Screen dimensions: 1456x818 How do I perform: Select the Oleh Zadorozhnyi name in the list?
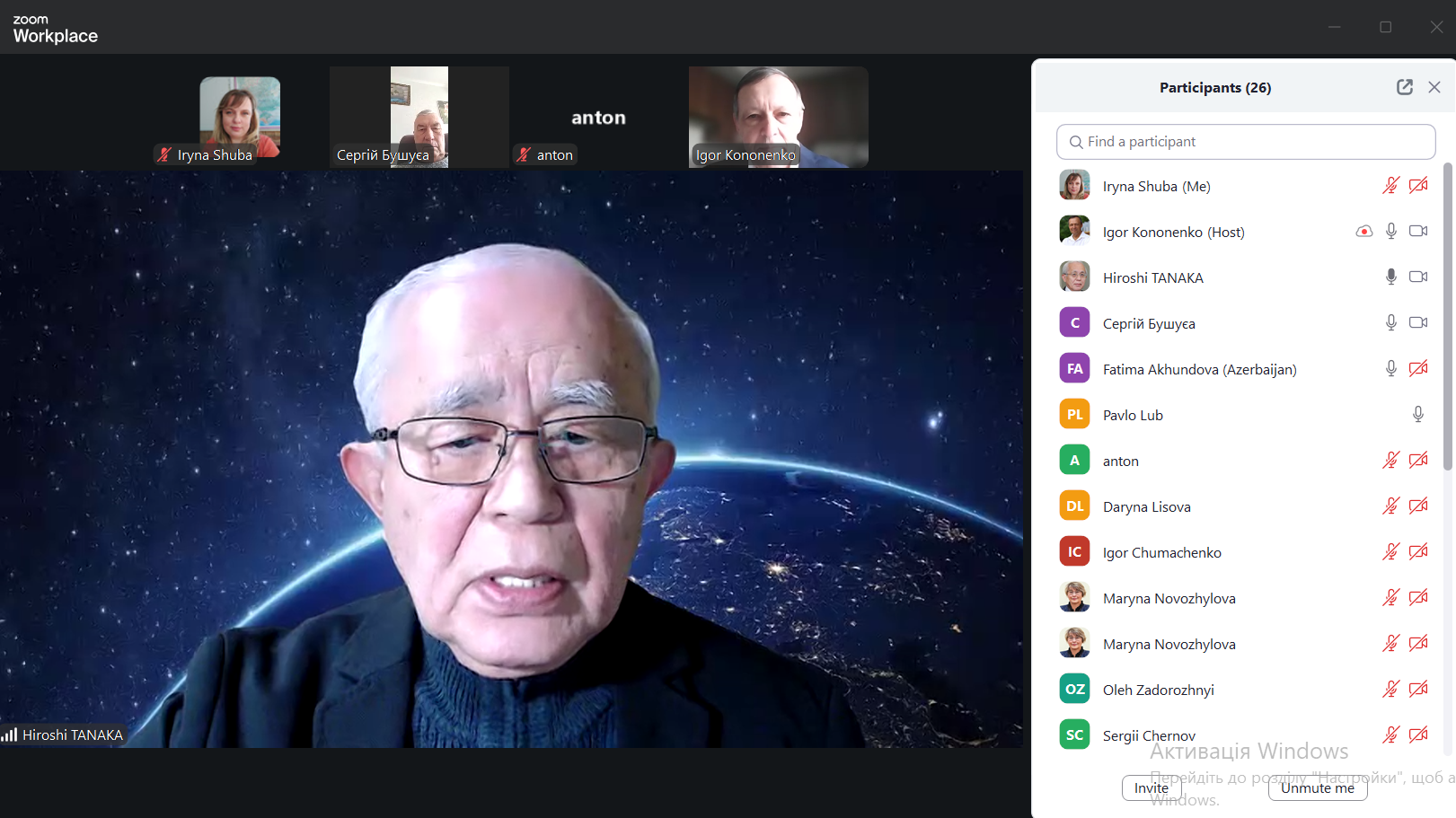1159,690
